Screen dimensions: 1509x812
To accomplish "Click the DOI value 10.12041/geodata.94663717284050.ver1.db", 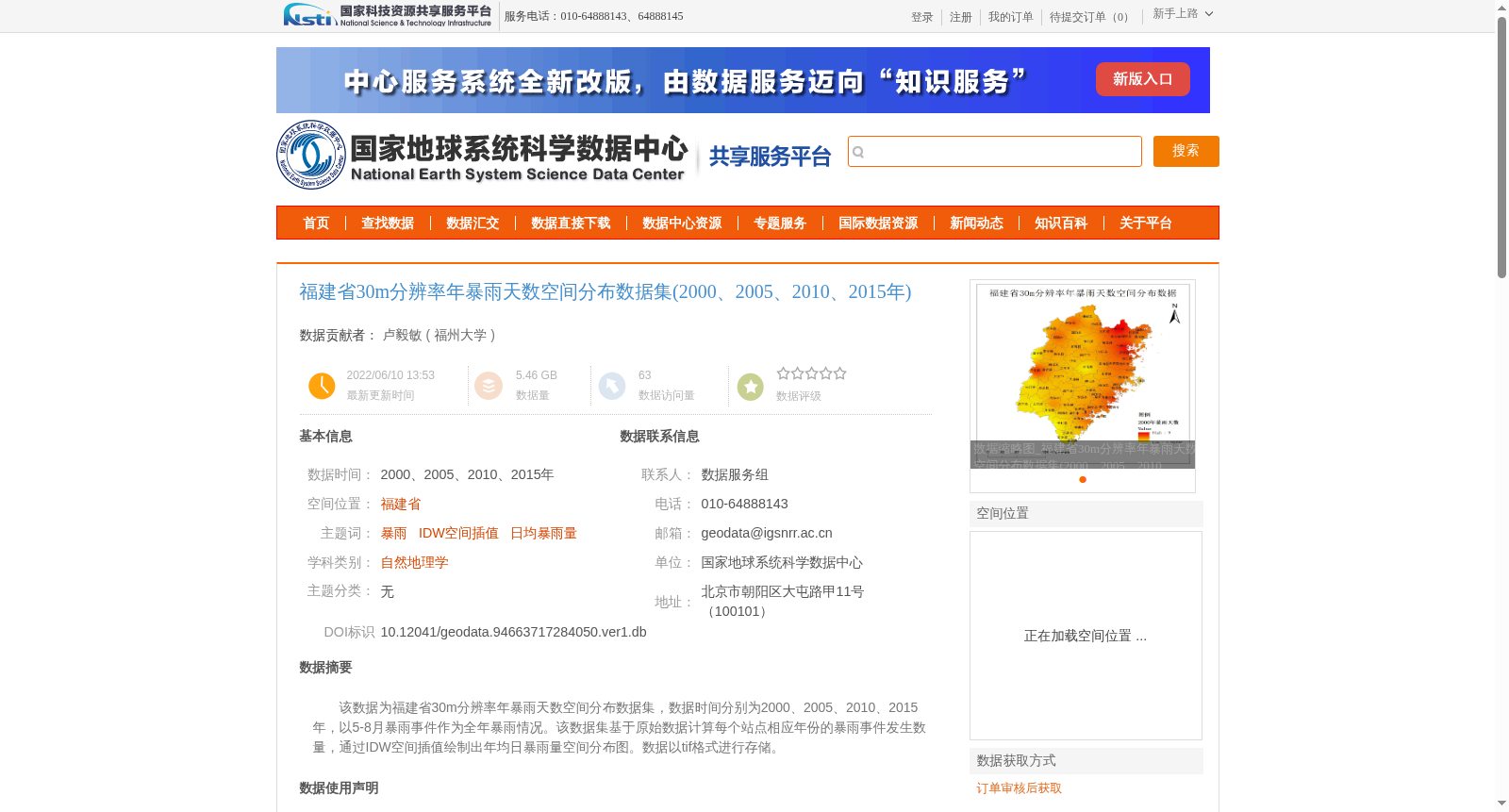I will coord(513,632).
